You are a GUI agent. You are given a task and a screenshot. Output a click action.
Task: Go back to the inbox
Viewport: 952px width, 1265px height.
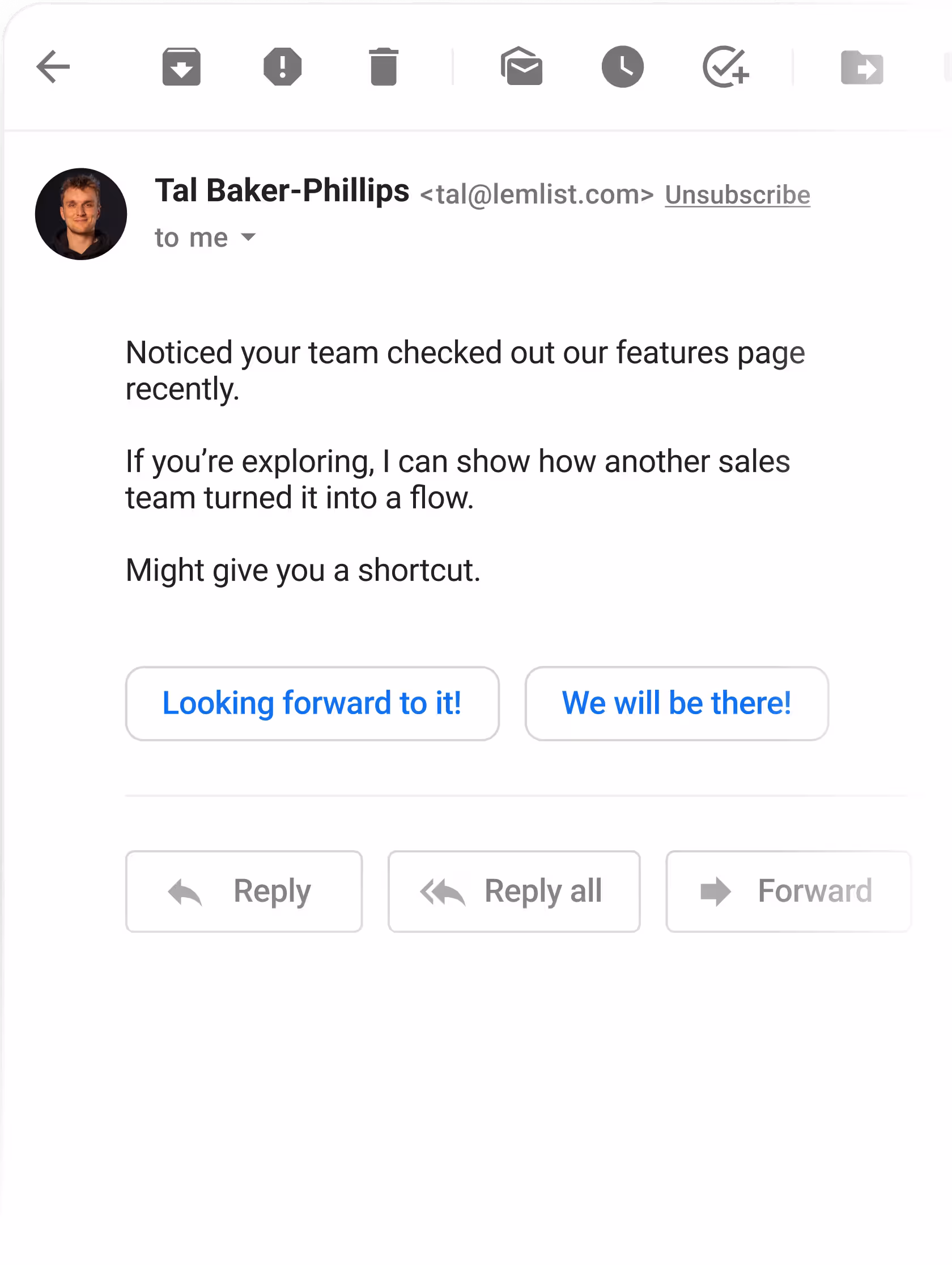pyautogui.click(x=53, y=67)
